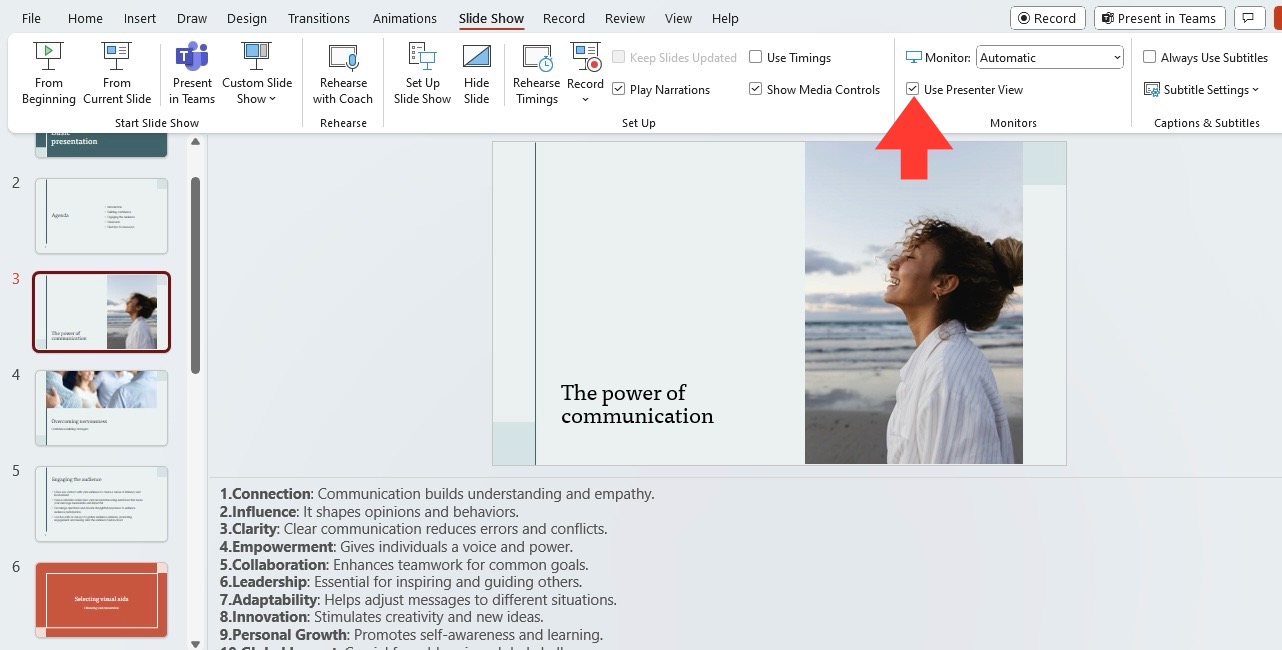Screen dimensions: 1282x650
Task: Click the '7.Adaptability' note line
Action: [x=418, y=600]
